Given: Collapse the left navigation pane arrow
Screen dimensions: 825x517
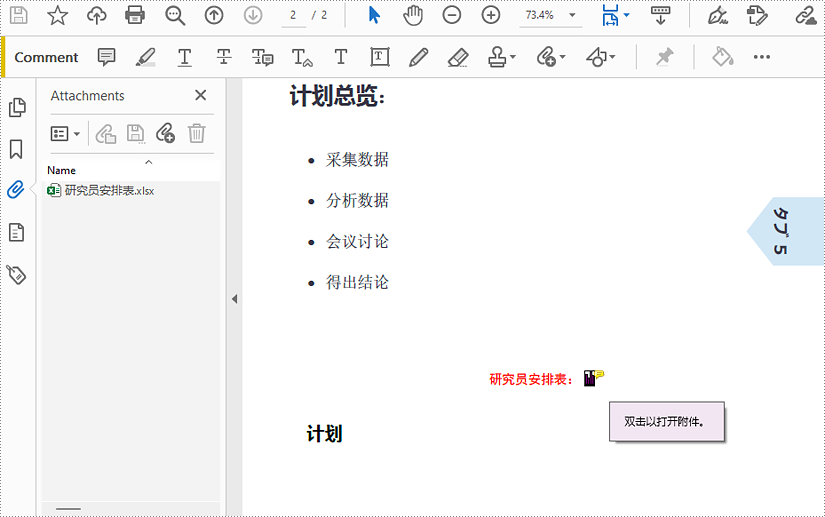Looking at the screenshot, I should click(x=235, y=299).
